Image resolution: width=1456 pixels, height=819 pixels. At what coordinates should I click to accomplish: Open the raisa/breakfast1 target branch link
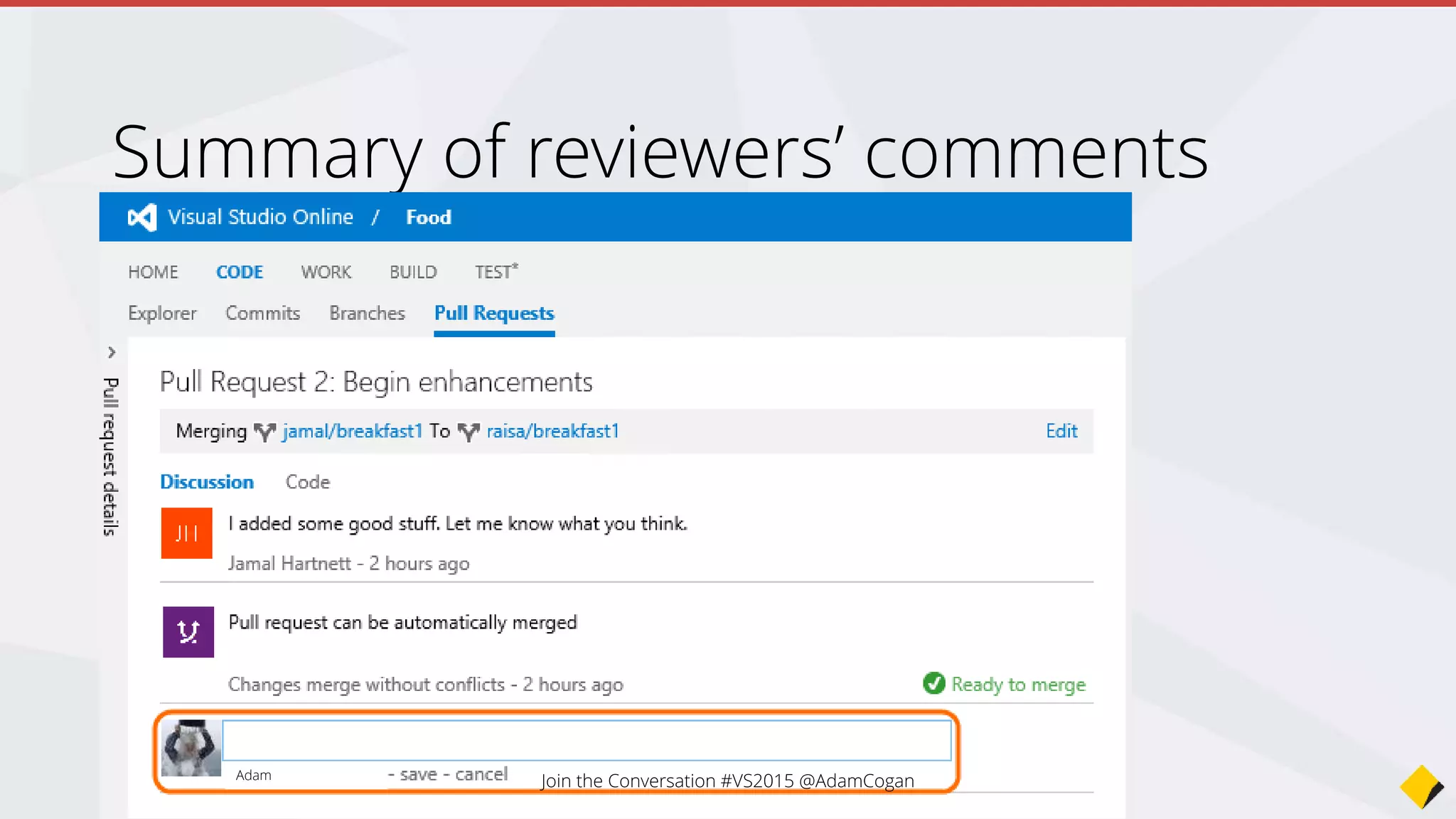[x=553, y=431]
